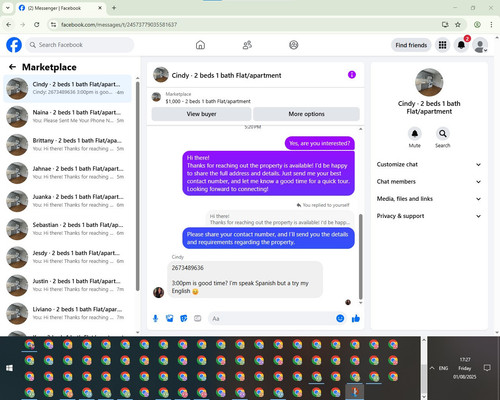Switch the ENG language indicator
The height and width of the screenshot is (400, 500).
pyautogui.click(x=443, y=368)
